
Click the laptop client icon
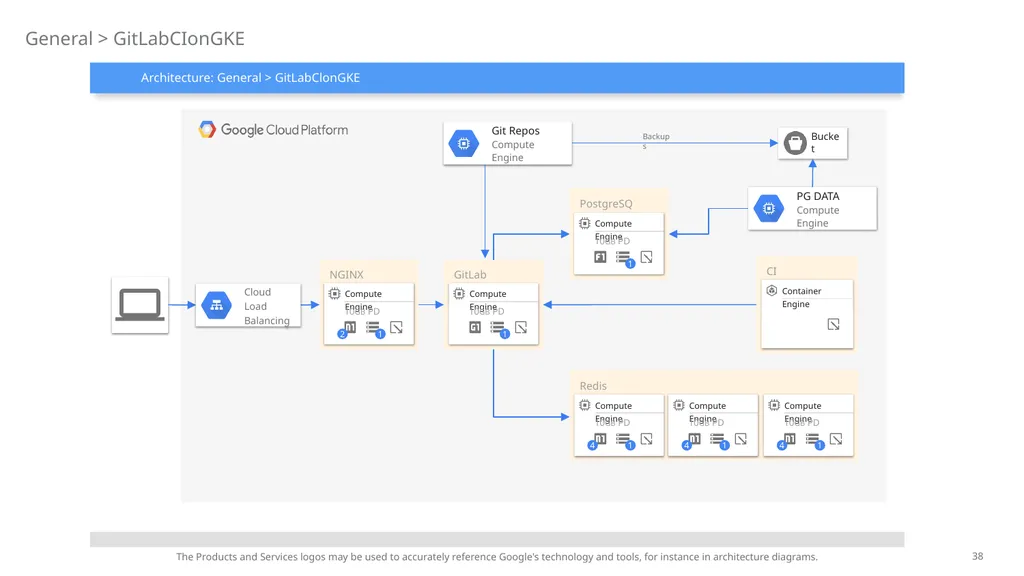140,305
